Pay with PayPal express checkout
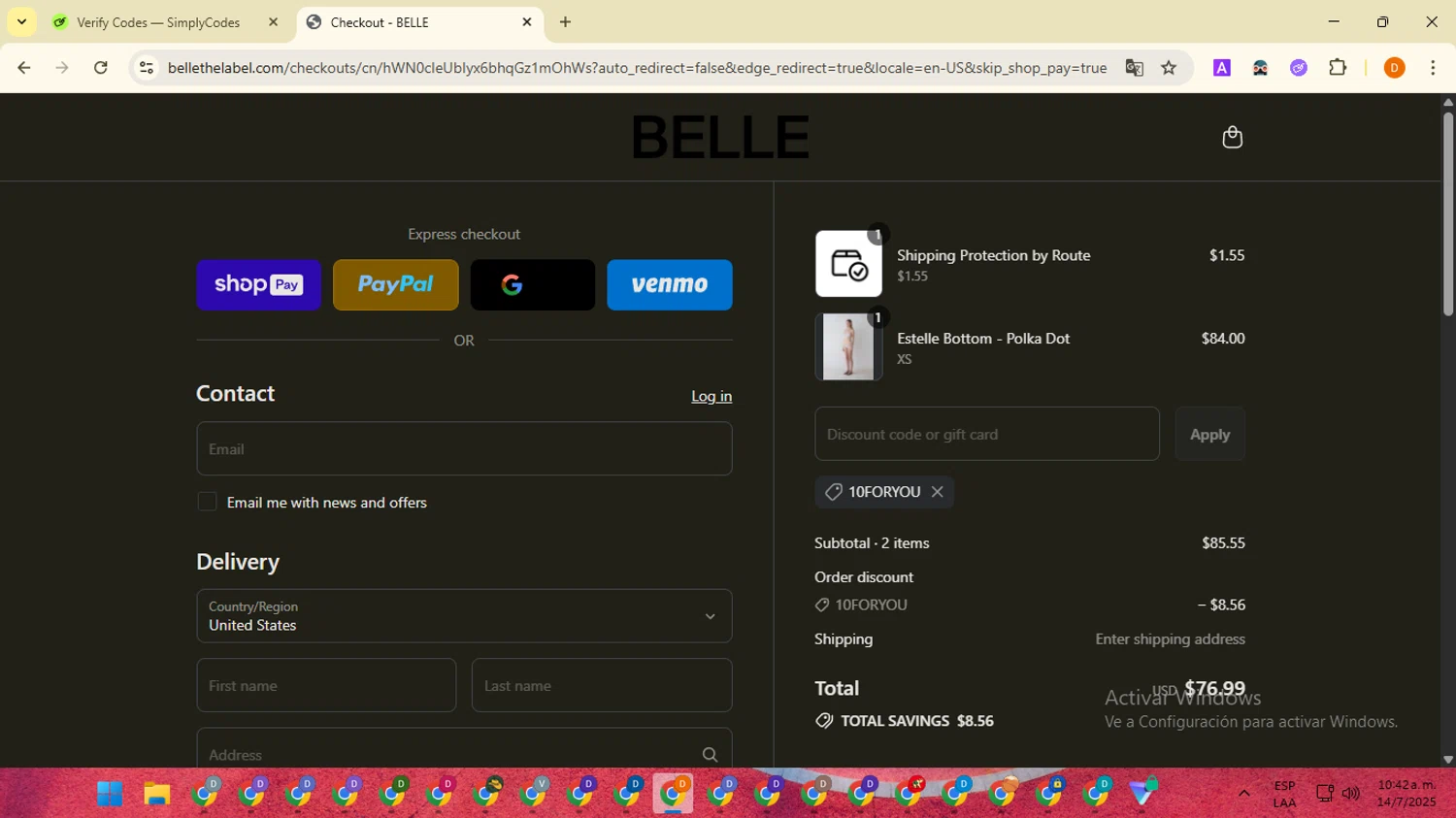The image size is (1456, 818). (x=395, y=284)
